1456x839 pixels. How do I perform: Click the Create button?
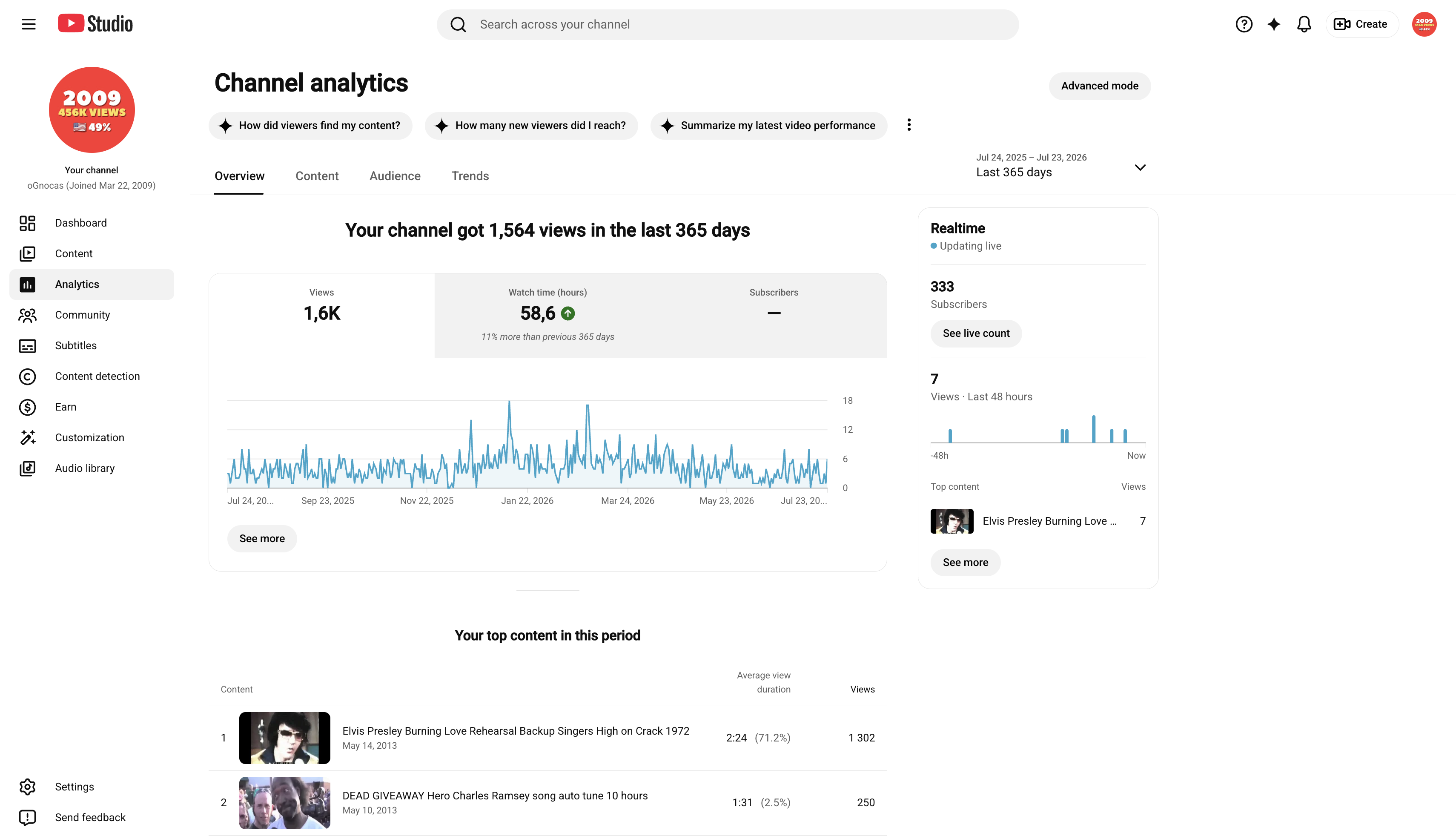(1361, 24)
